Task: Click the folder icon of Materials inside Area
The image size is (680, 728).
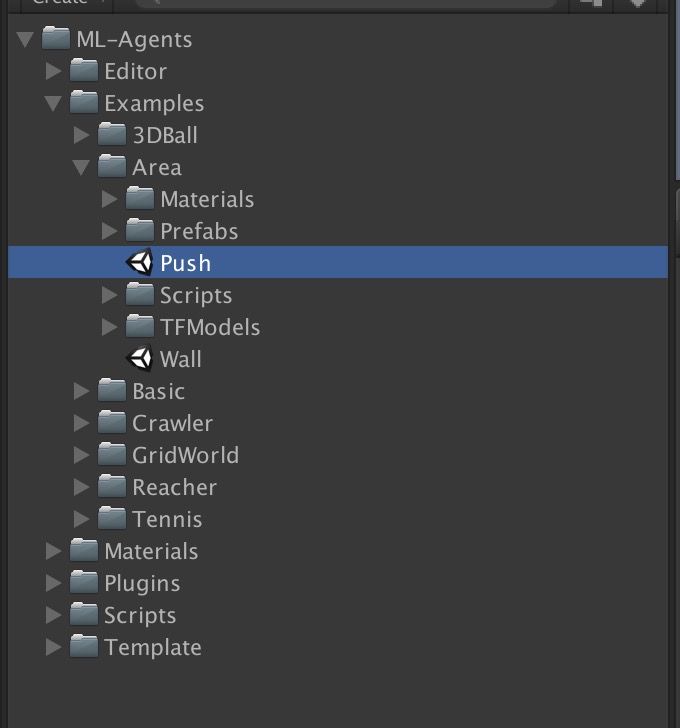Action: tap(140, 198)
